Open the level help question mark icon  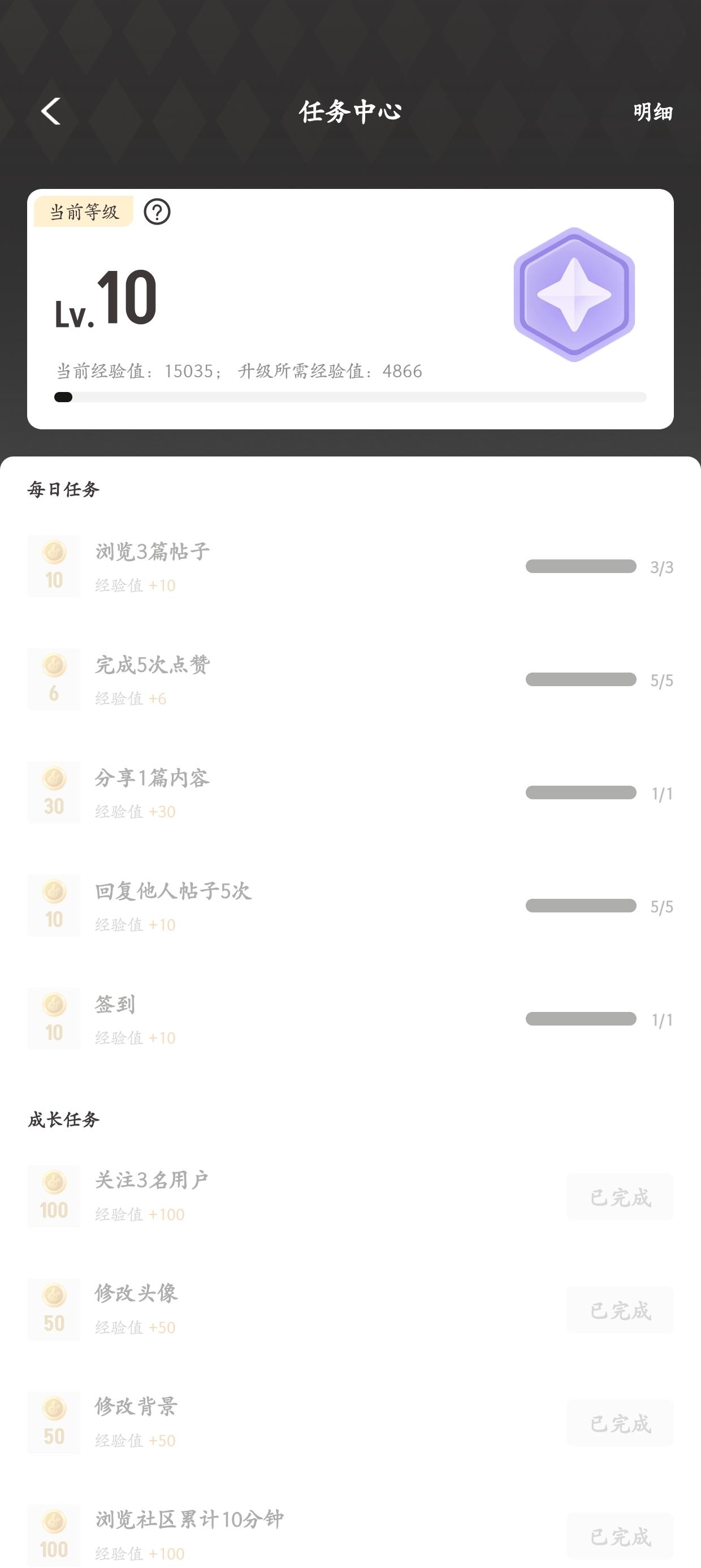tap(157, 212)
